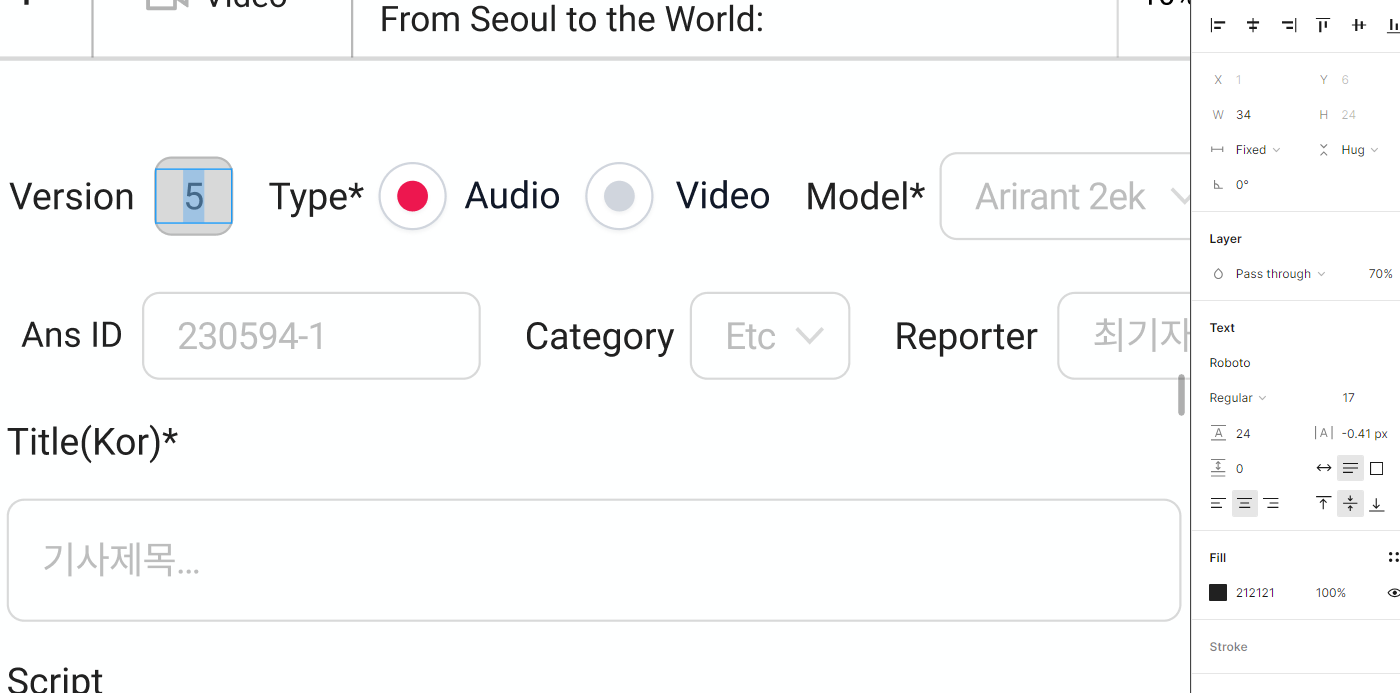Set text align right
Image resolution: width=1400 pixels, height=693 pixels.
(x=1271, y=504)
